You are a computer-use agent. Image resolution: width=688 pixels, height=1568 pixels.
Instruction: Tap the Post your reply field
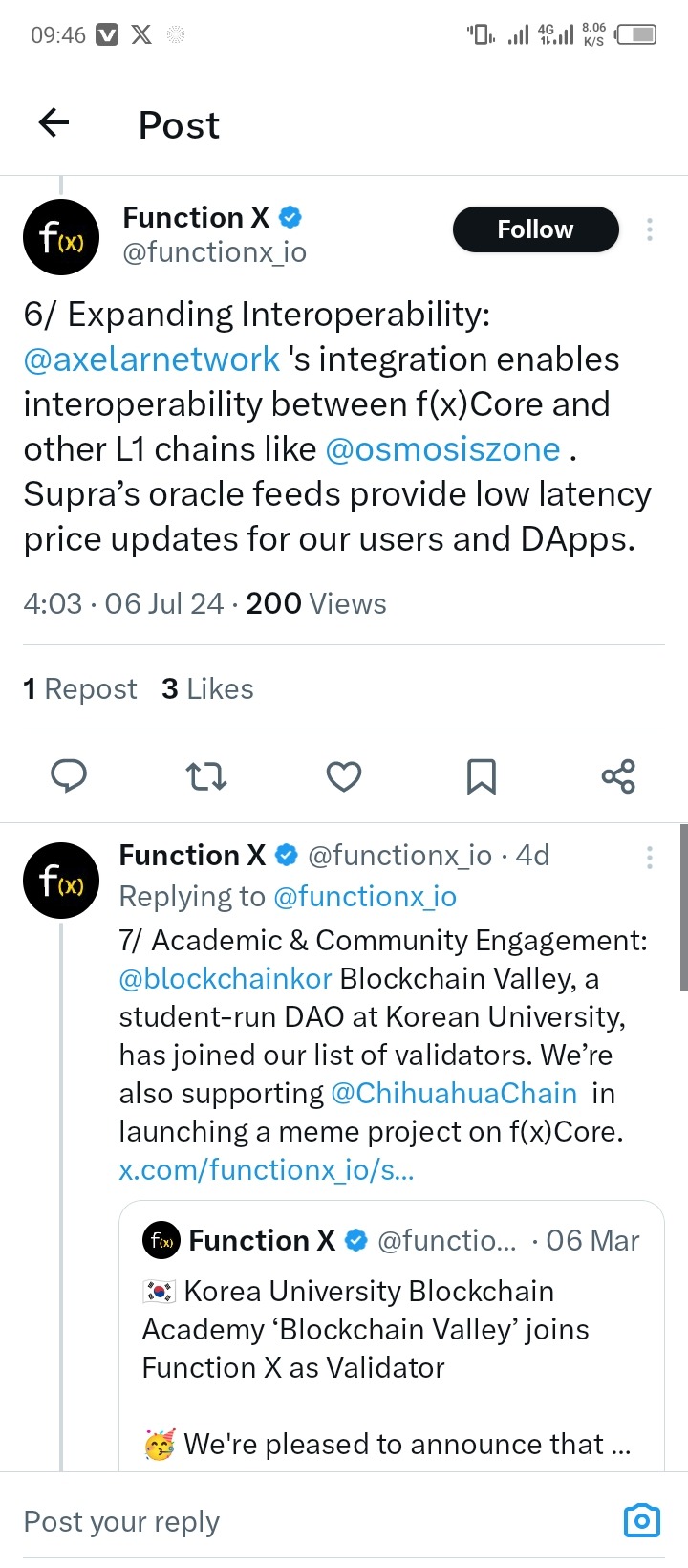click(x=287, y=1521)
